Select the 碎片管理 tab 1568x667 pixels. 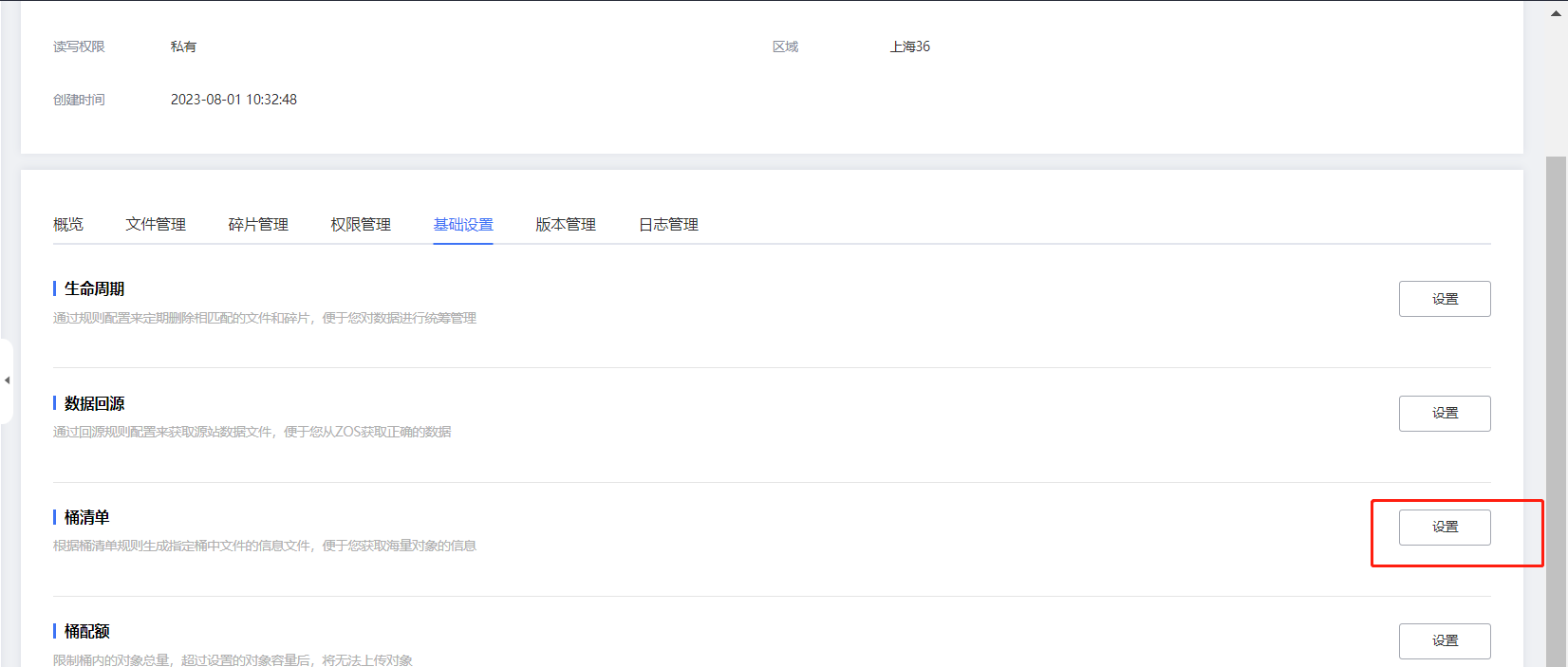pos(258,225)
